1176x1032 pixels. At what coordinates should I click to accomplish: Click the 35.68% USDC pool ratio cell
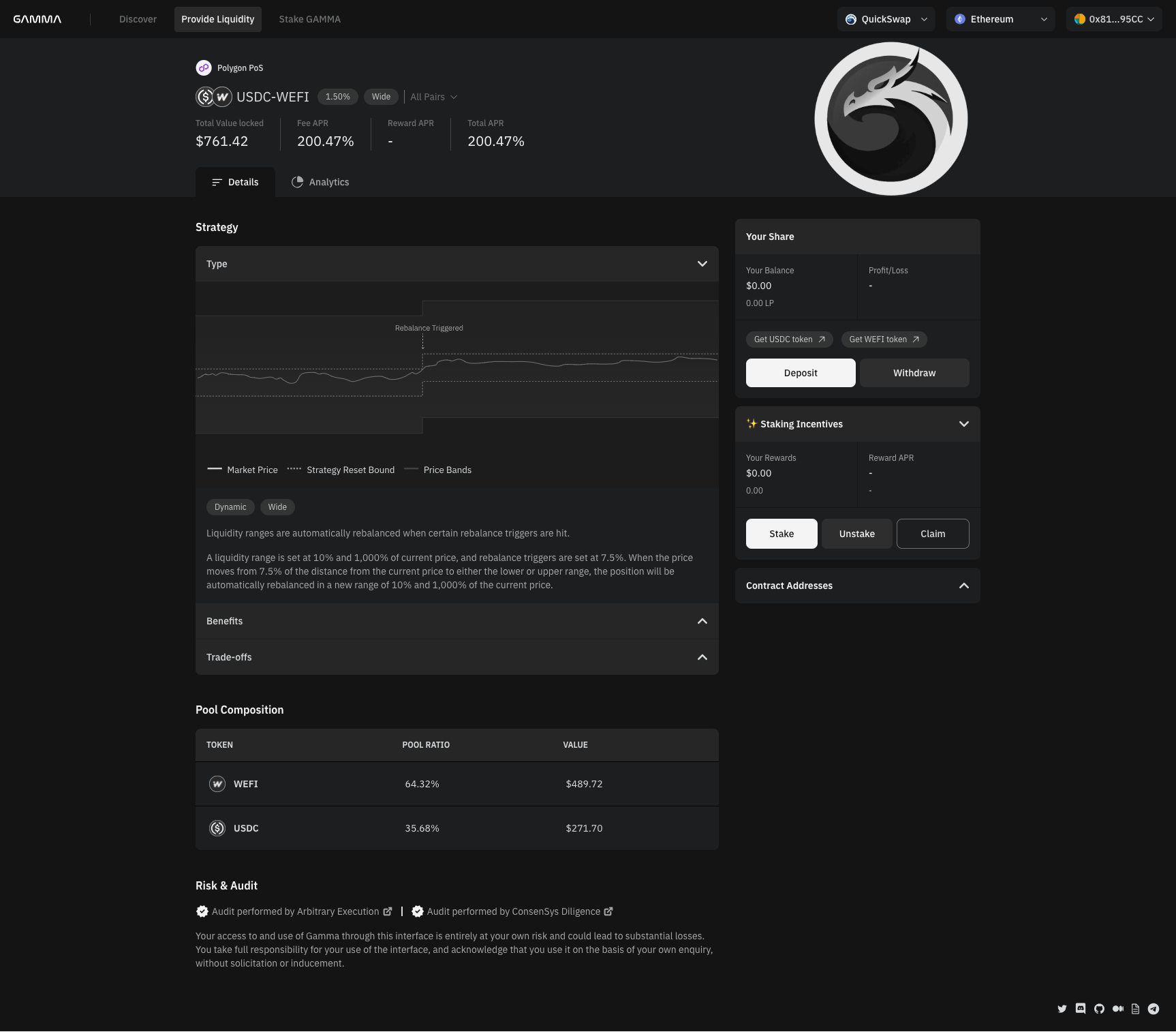click(422, 828)
